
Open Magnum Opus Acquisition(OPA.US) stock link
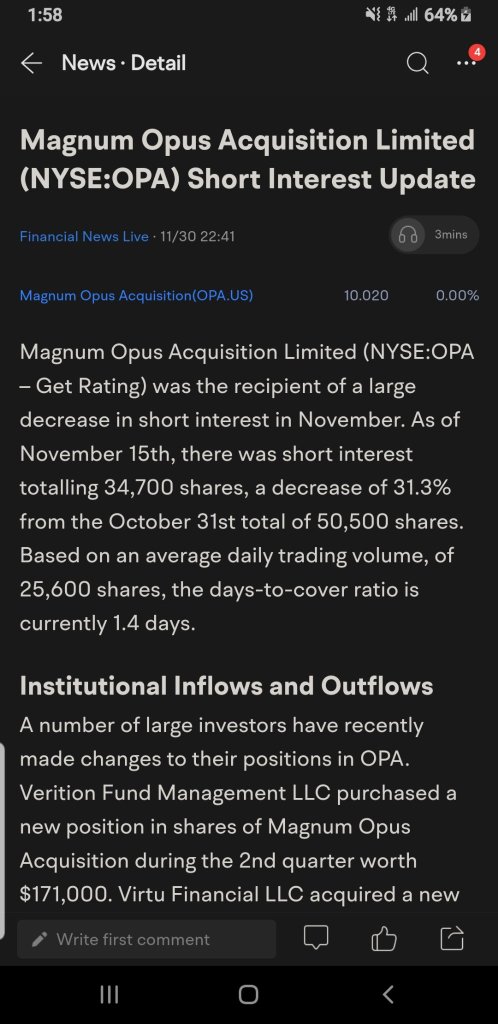pos(136,296)
